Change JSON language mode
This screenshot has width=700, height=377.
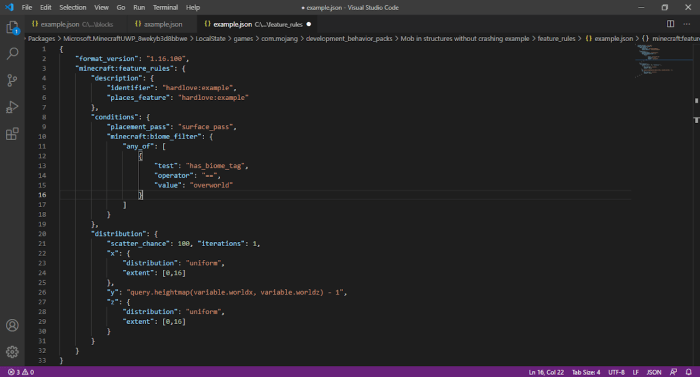coord(654,372)
